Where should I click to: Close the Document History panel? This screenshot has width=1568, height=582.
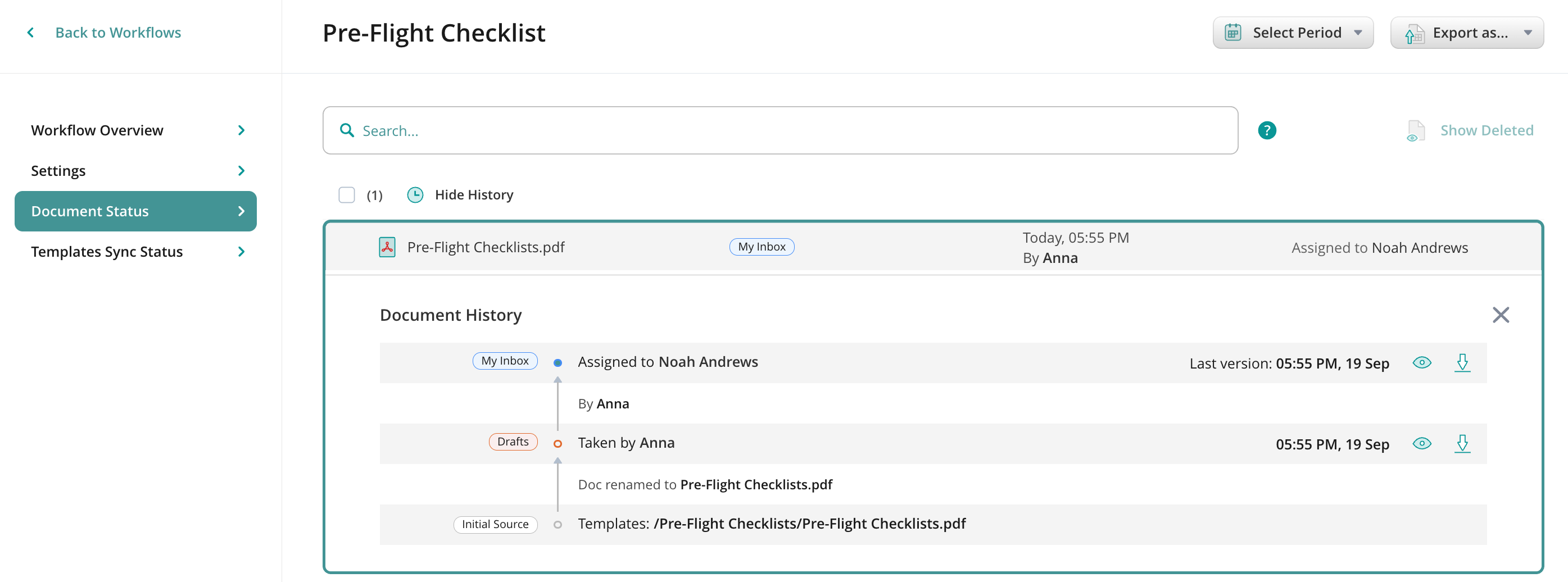click(1501, 315)
